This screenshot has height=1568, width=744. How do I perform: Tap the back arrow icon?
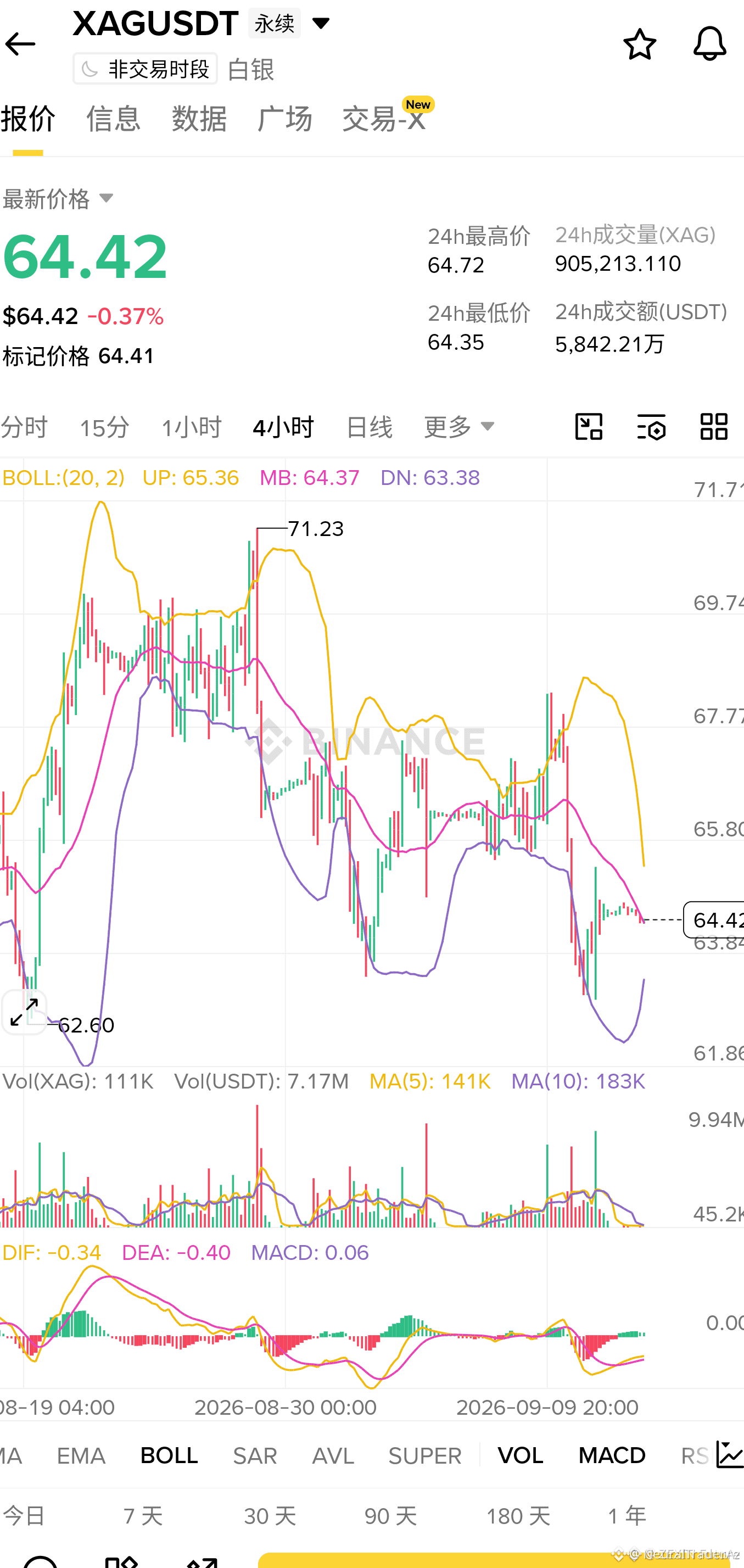click(20, 44)
